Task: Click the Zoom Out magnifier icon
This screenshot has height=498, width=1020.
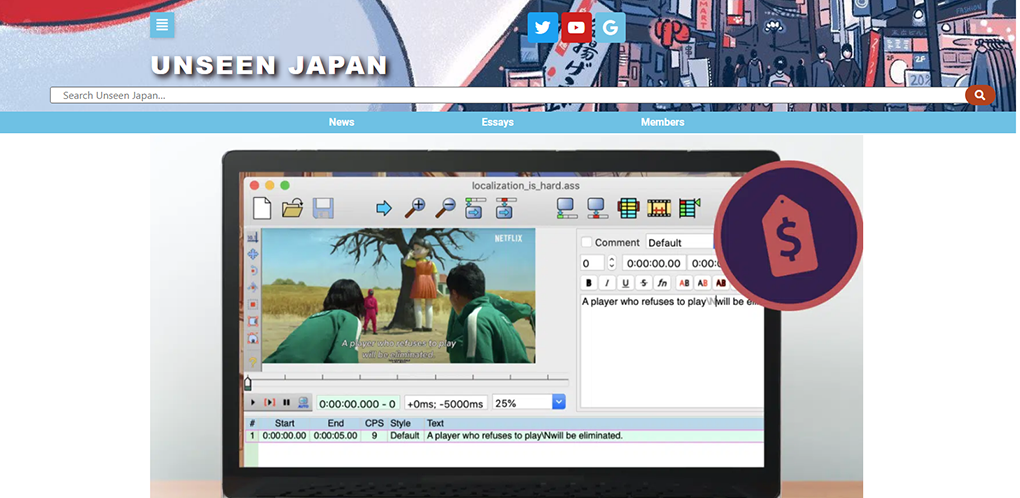Action: click(x=445, y=208)
